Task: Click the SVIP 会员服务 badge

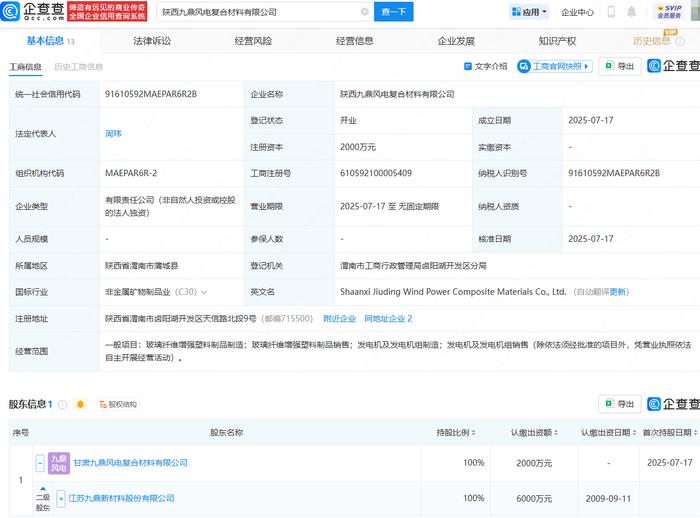Action: coord(670,12)
